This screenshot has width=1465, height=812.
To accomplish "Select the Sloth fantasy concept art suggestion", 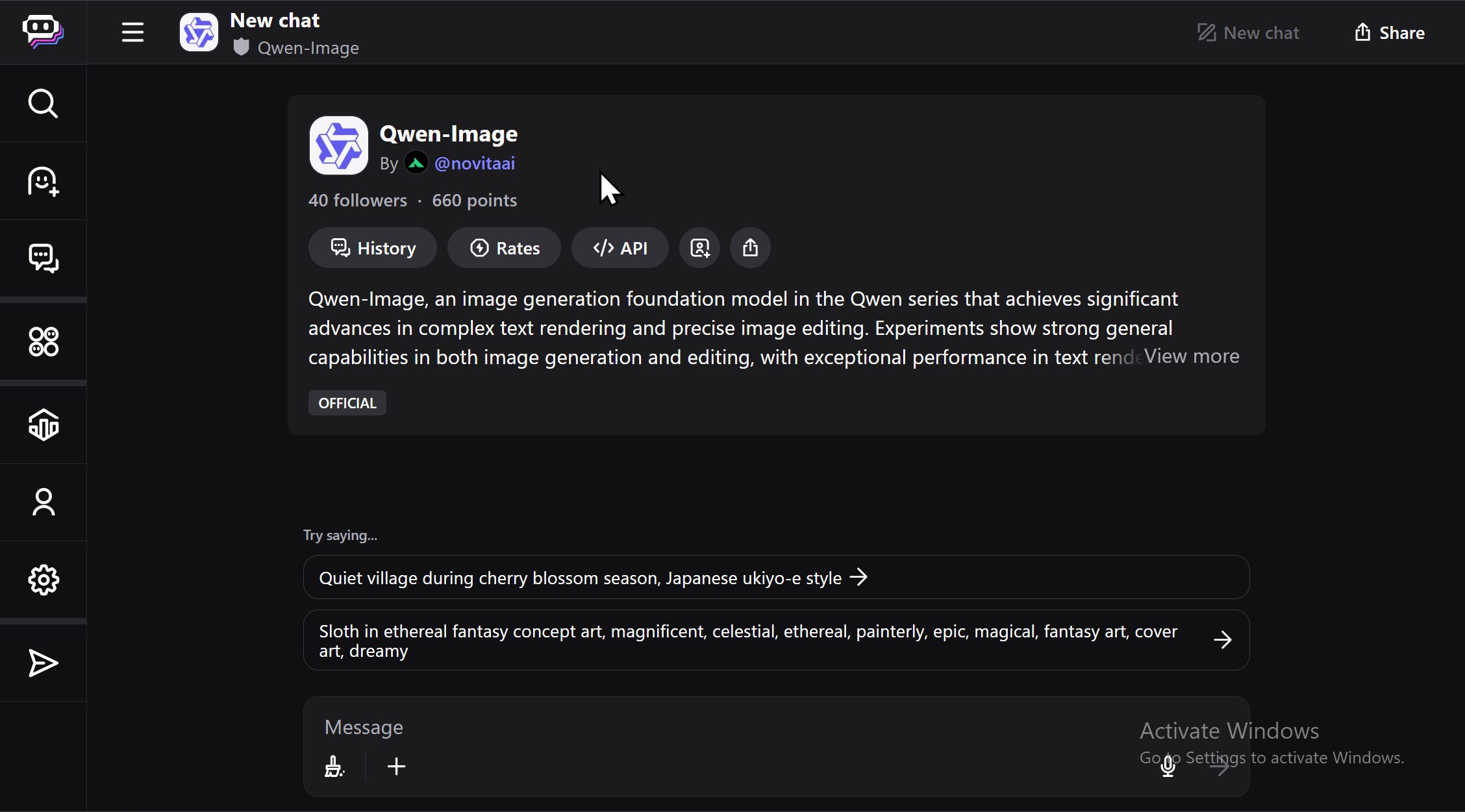I will point(776,640).
